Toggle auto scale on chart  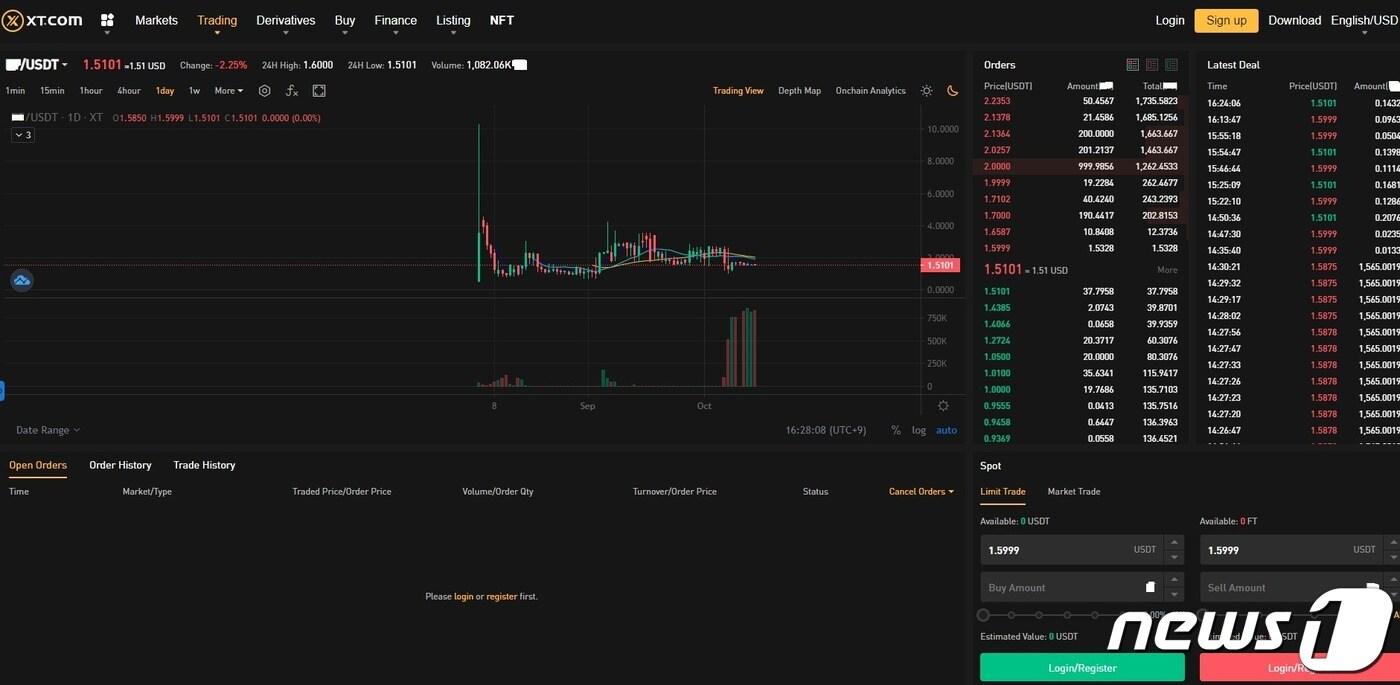(946, 430)
